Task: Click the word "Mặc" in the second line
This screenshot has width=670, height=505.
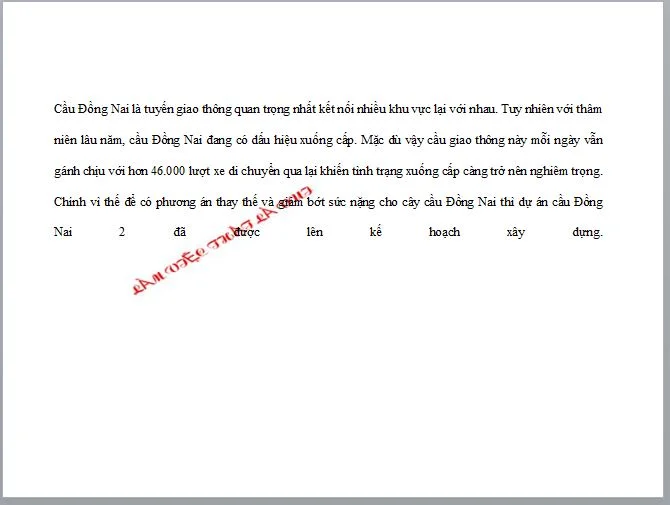Action: point(372,140)
